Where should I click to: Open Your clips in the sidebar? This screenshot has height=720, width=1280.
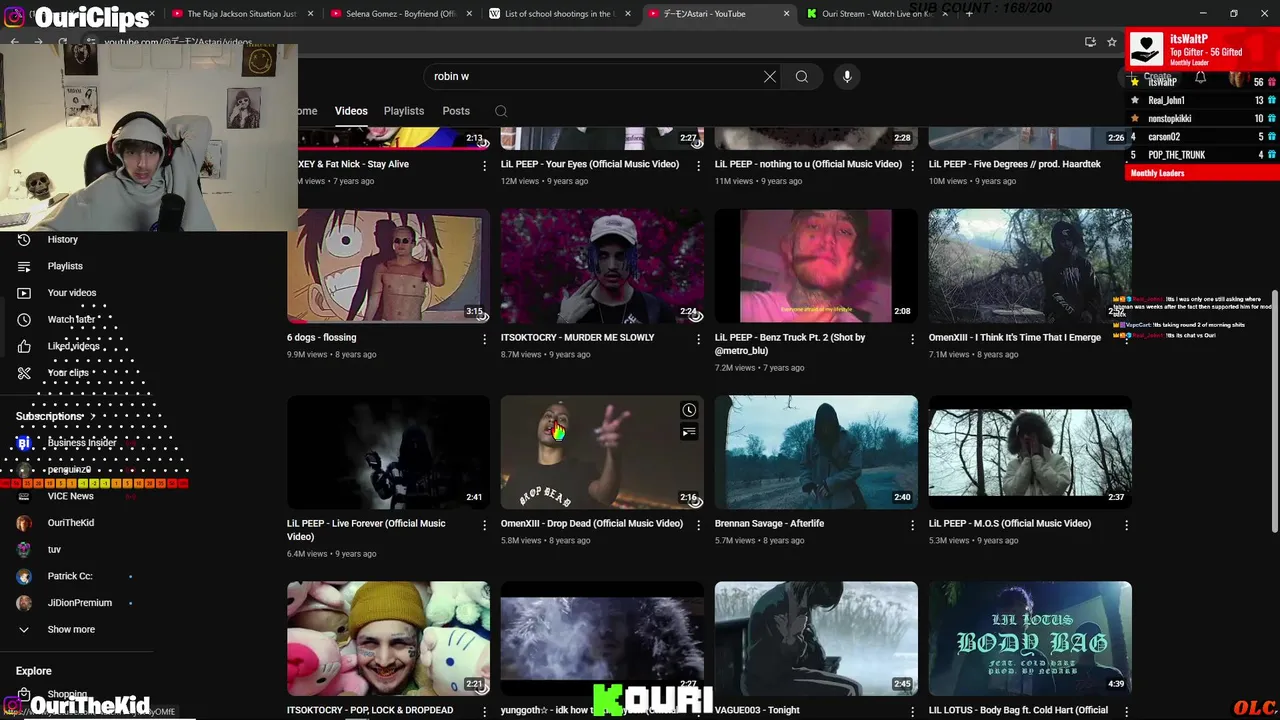coord(68,373)
